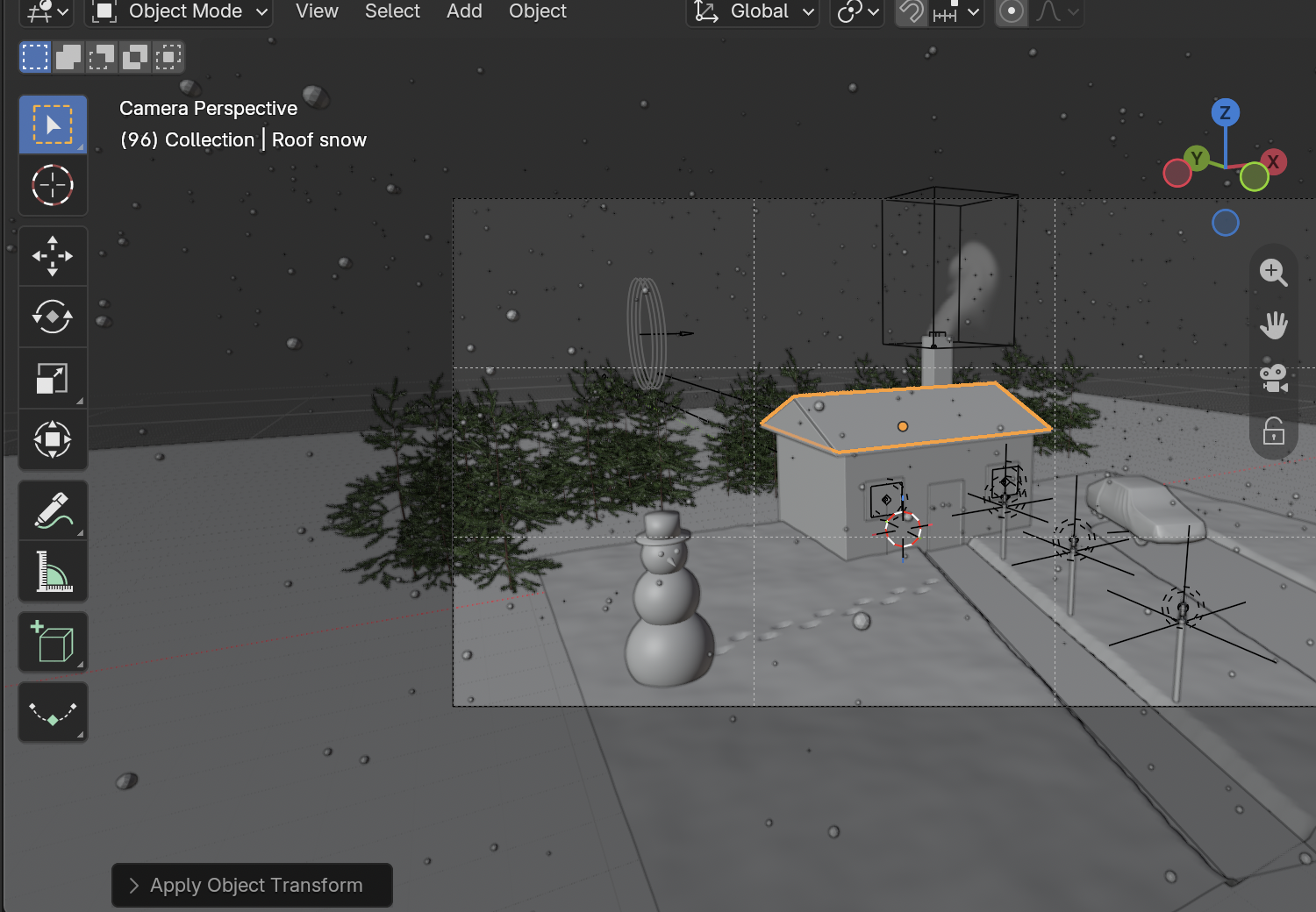The width and height of the screenshot is (1316, 912).
Task: Select the Select Box tool
Action: click(x=53, y=125)
